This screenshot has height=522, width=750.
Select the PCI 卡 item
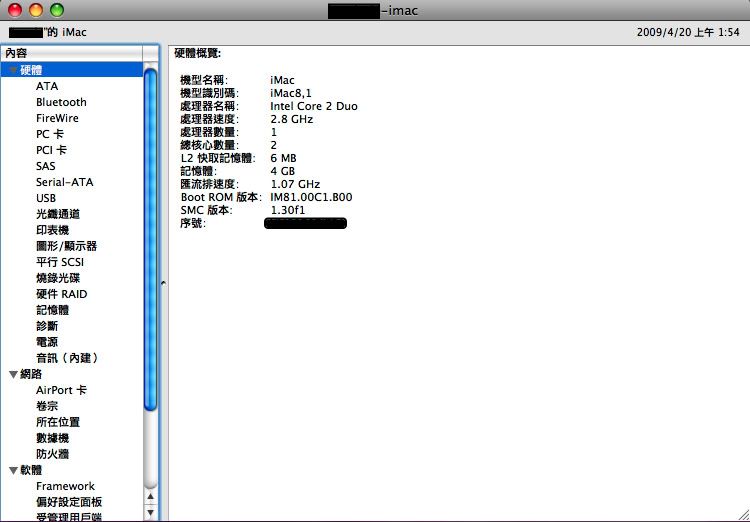point(51,150)
